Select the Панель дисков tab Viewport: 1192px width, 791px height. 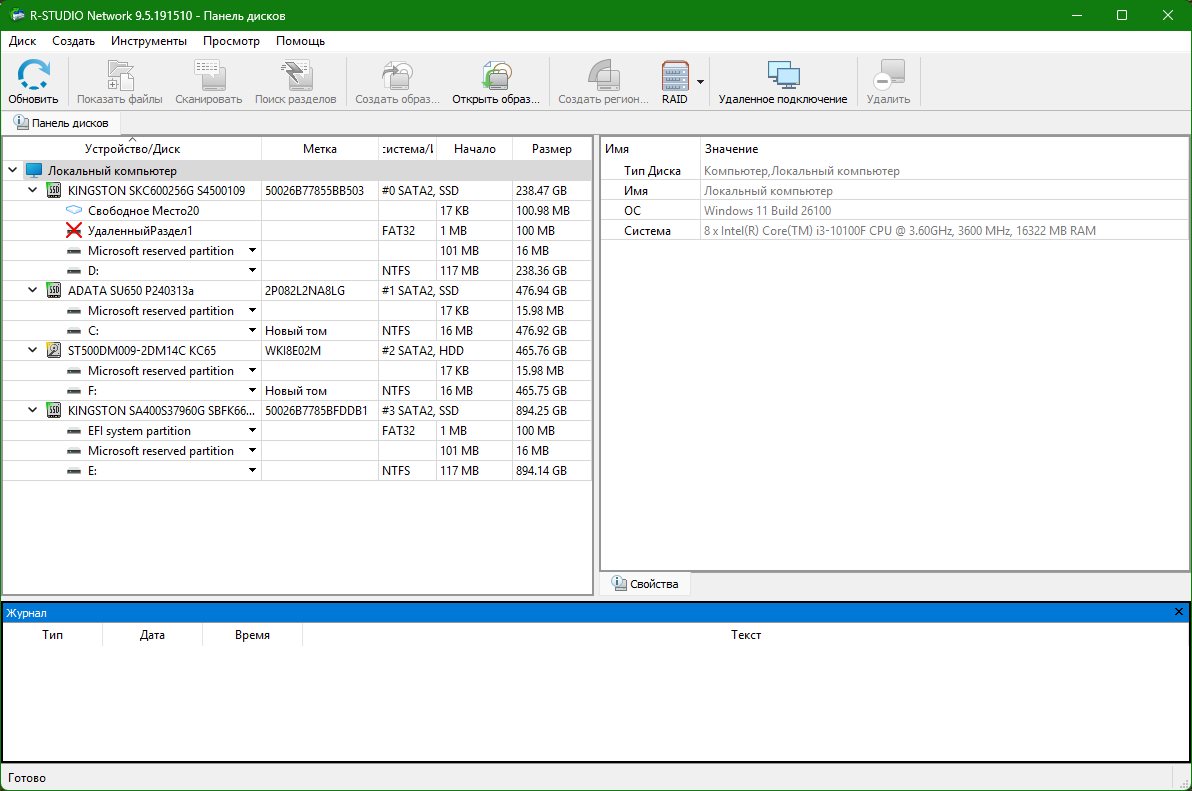click(x=62, y=122)
